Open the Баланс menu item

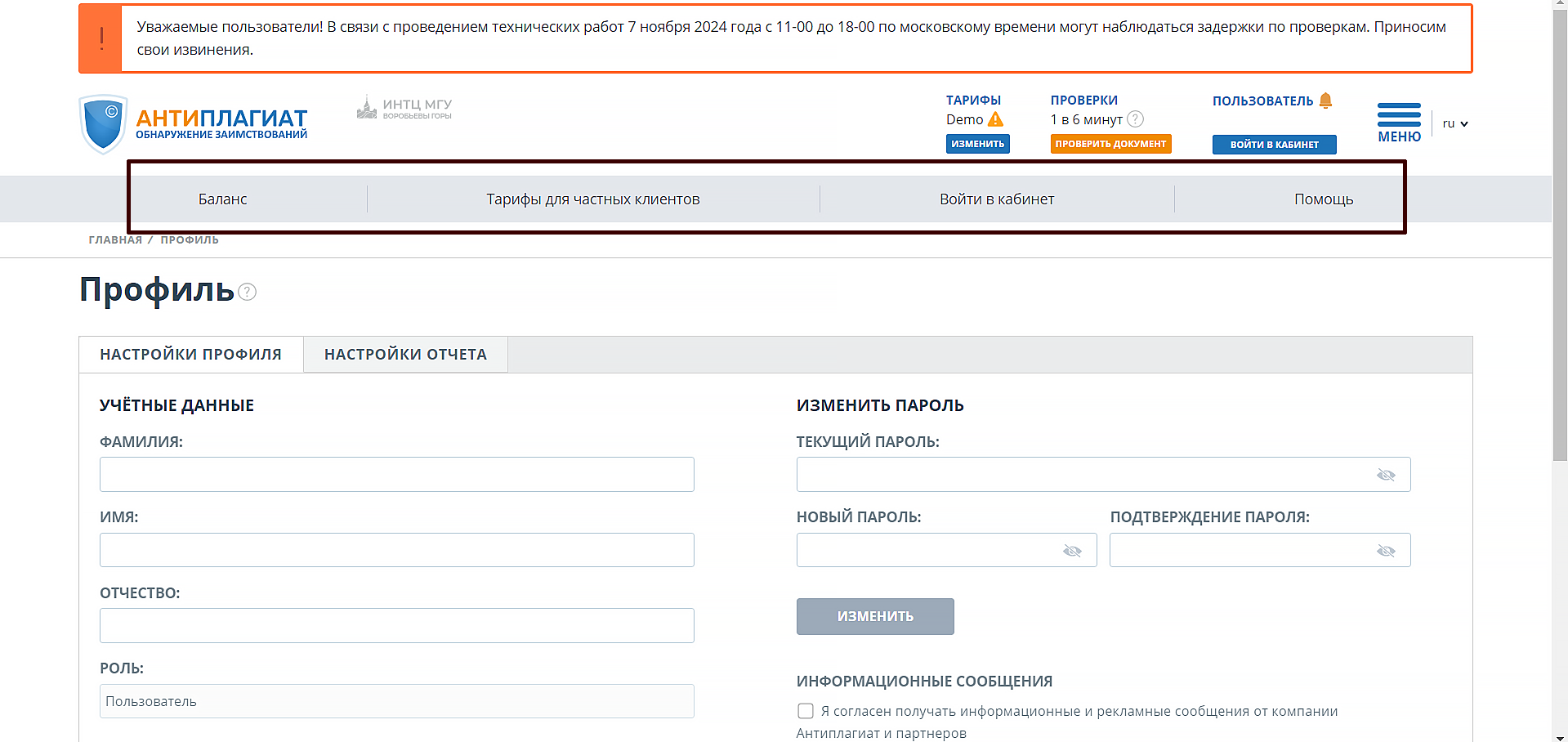(222, 199)
